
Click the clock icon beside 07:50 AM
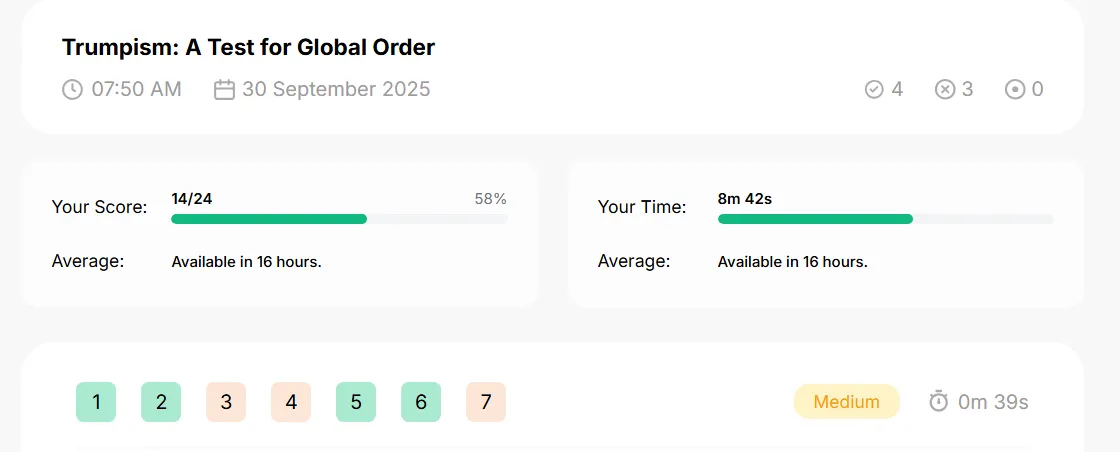point(72,89)
